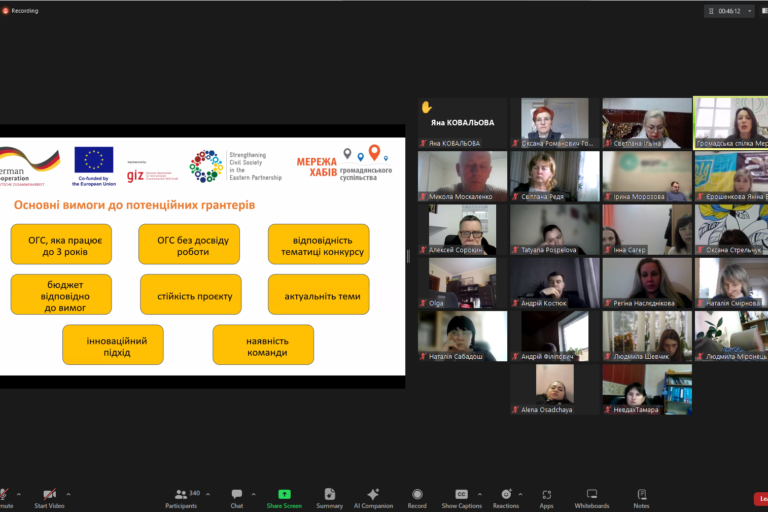This screenshot has height=512, width=768.
Task: Launch the AI Companion
Action: pos(373,499)
